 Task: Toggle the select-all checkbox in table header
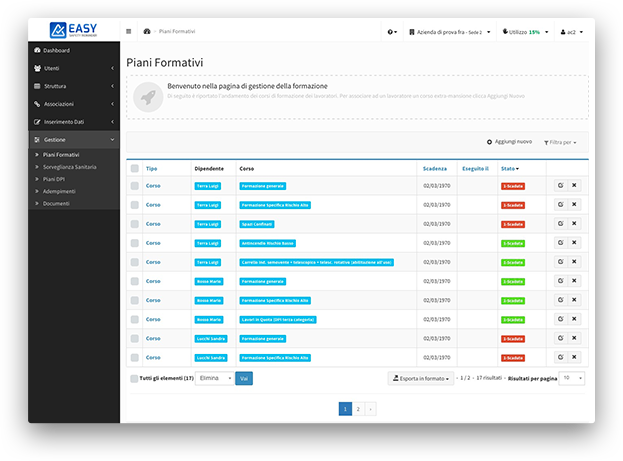pyautogui.click(x=135, y=169)
